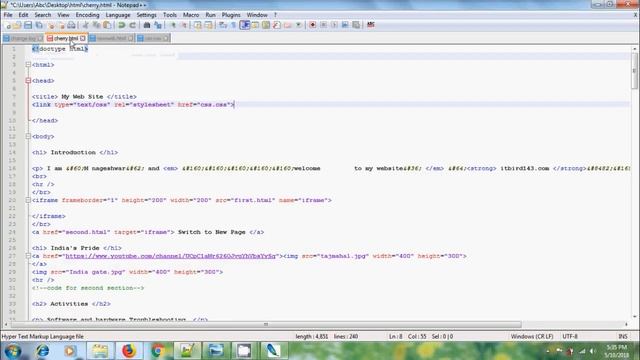Click the Zoom Out toolbar icon
This screenshot has height=360, width=640.
click(x=183, y=25)
